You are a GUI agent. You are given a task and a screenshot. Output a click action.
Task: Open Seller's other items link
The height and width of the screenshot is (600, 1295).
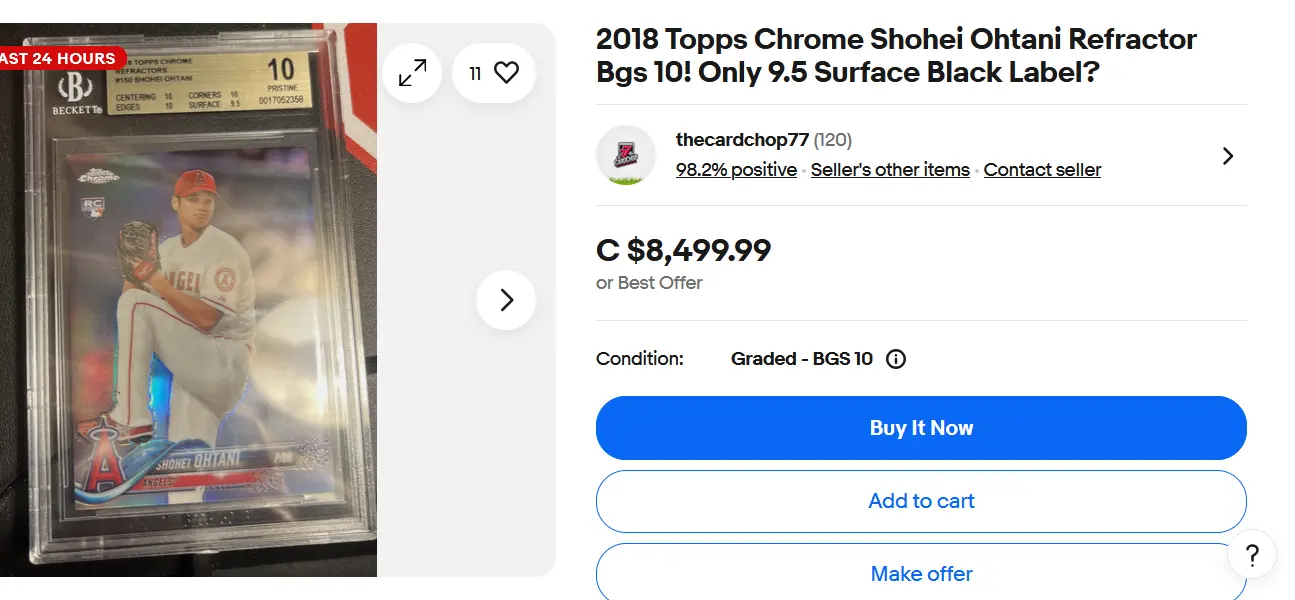(890, 170)
